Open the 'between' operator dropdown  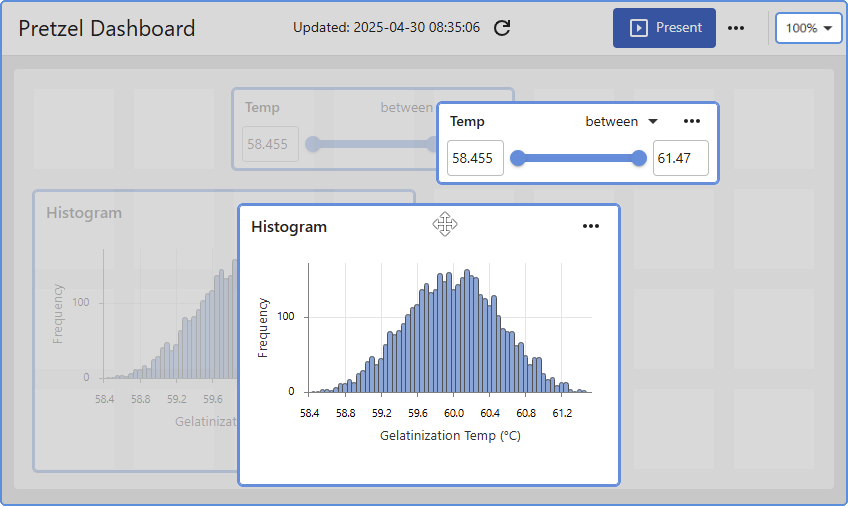[621, 121]
